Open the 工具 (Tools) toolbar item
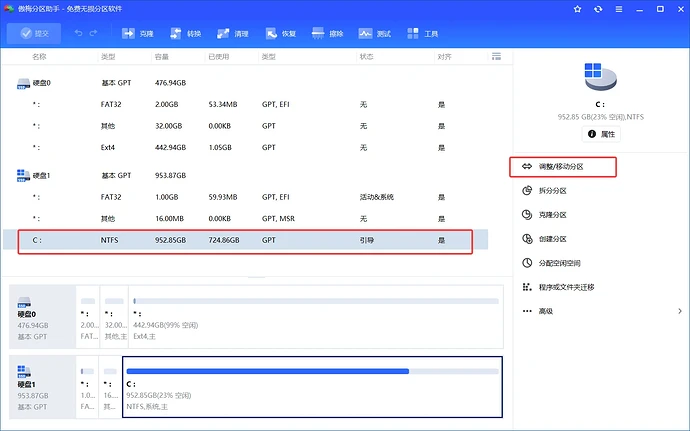690x431 pixels. (424, 33)
